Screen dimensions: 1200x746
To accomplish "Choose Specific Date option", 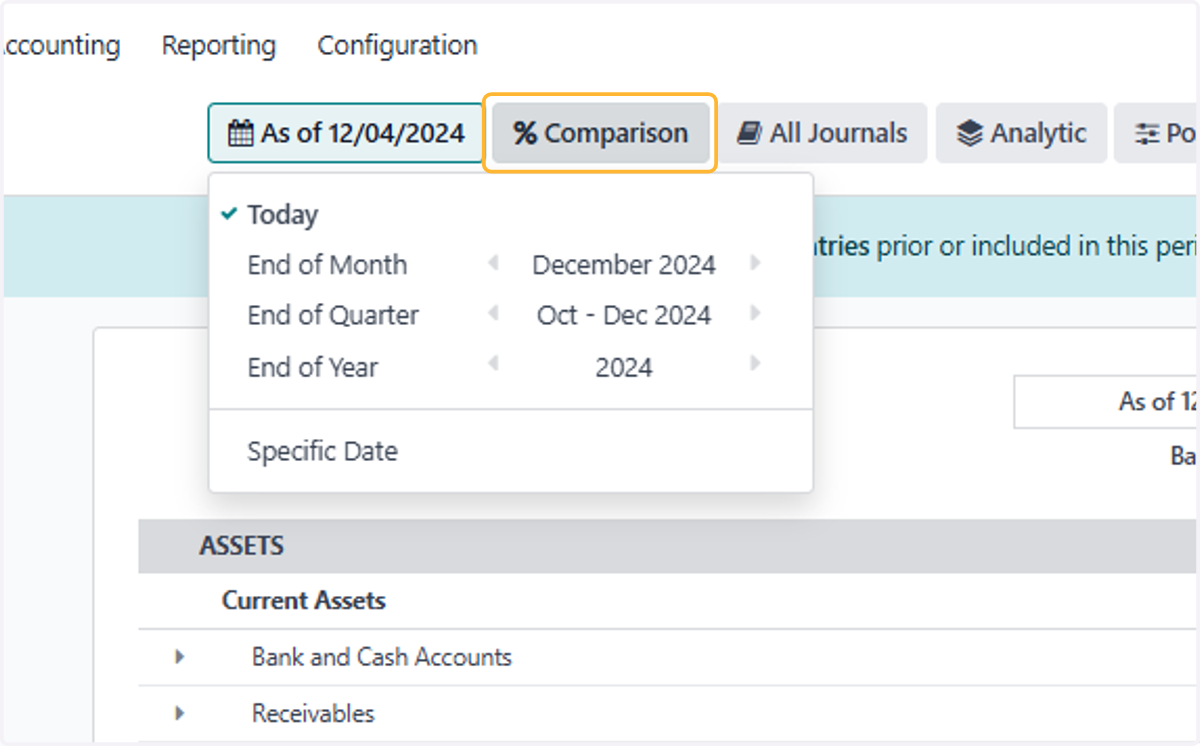I will coord(323,451).
